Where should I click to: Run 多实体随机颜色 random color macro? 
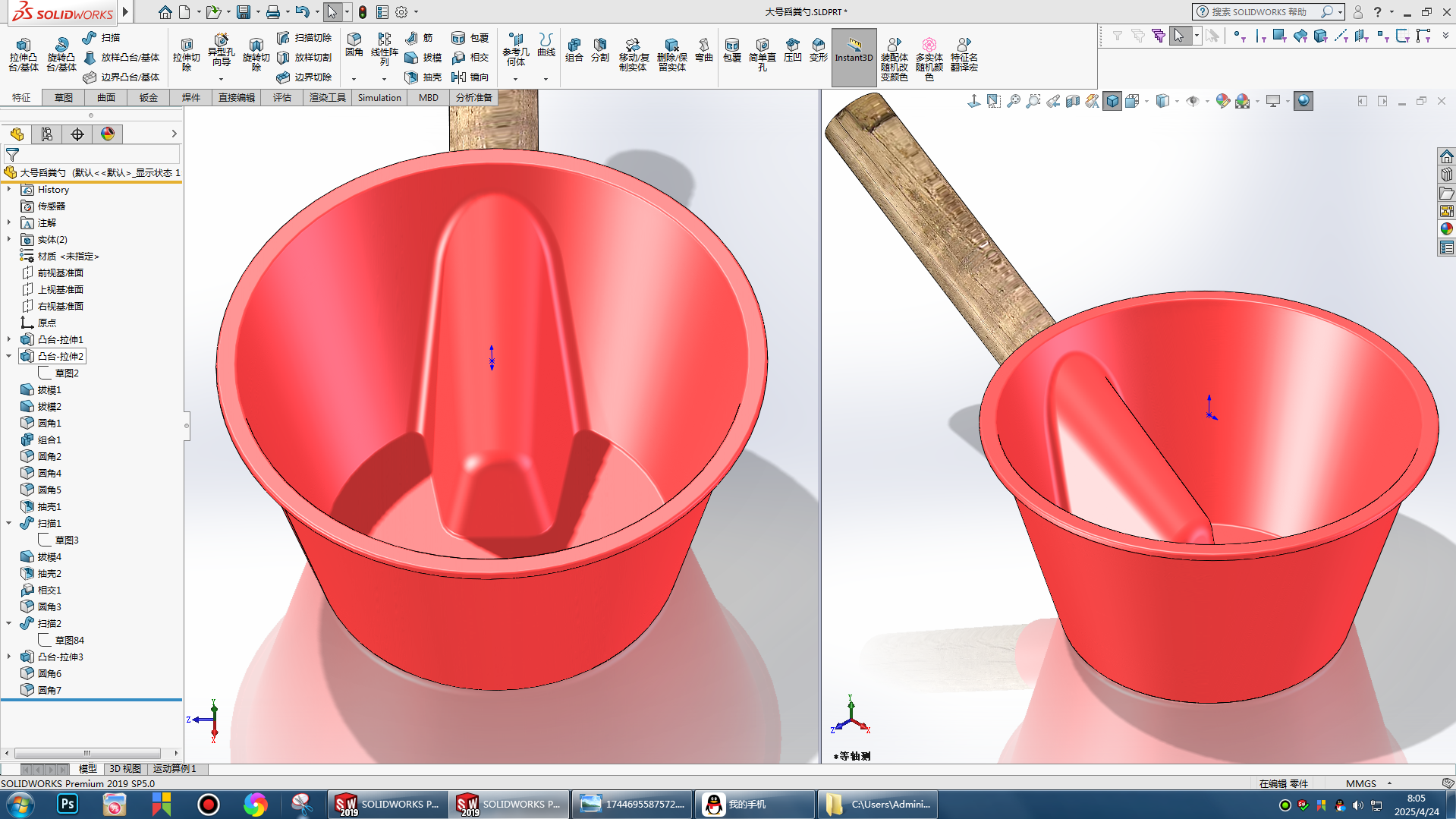point(929,59)
